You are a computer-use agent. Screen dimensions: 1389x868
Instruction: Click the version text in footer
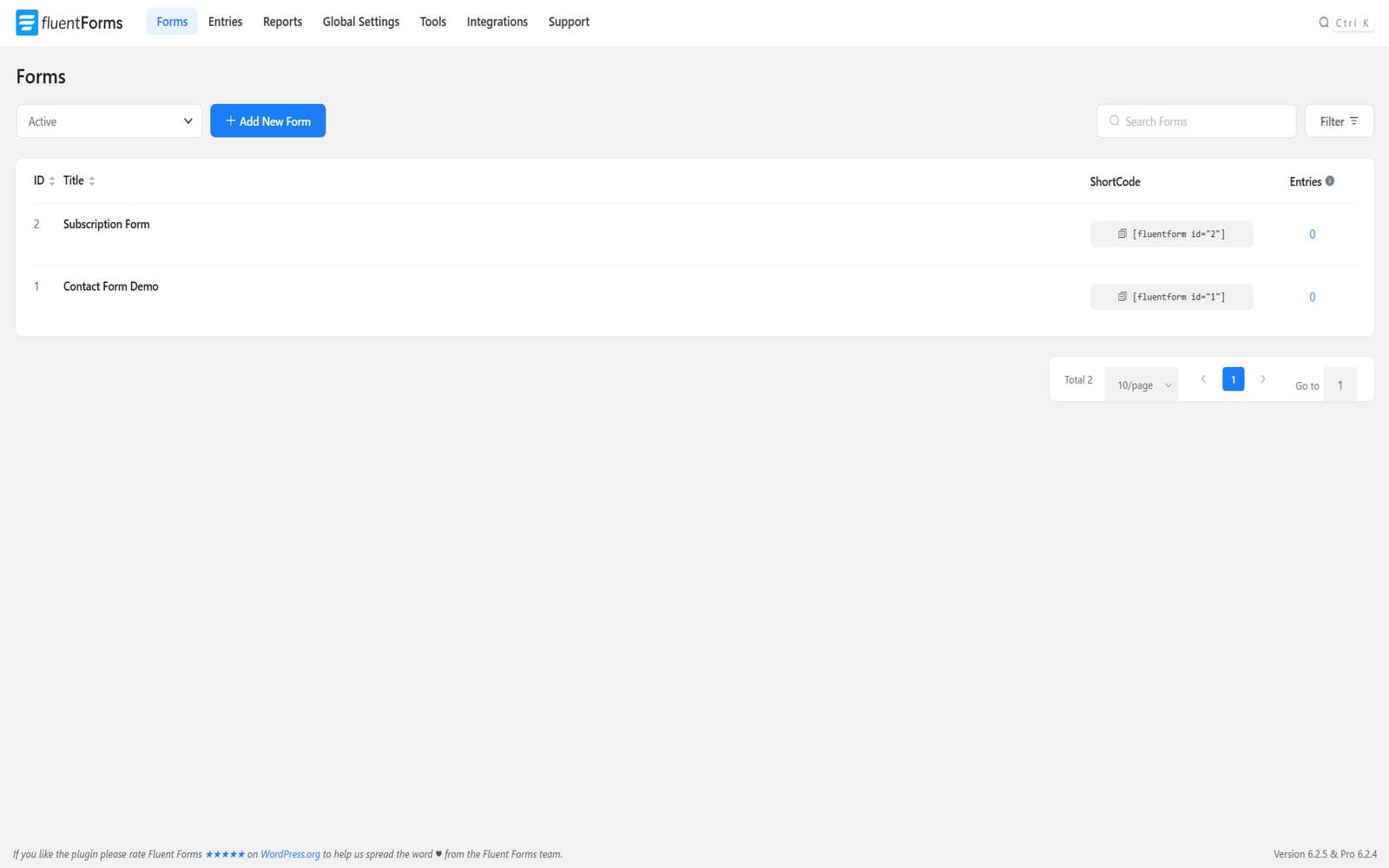[x=1325, y=854]
